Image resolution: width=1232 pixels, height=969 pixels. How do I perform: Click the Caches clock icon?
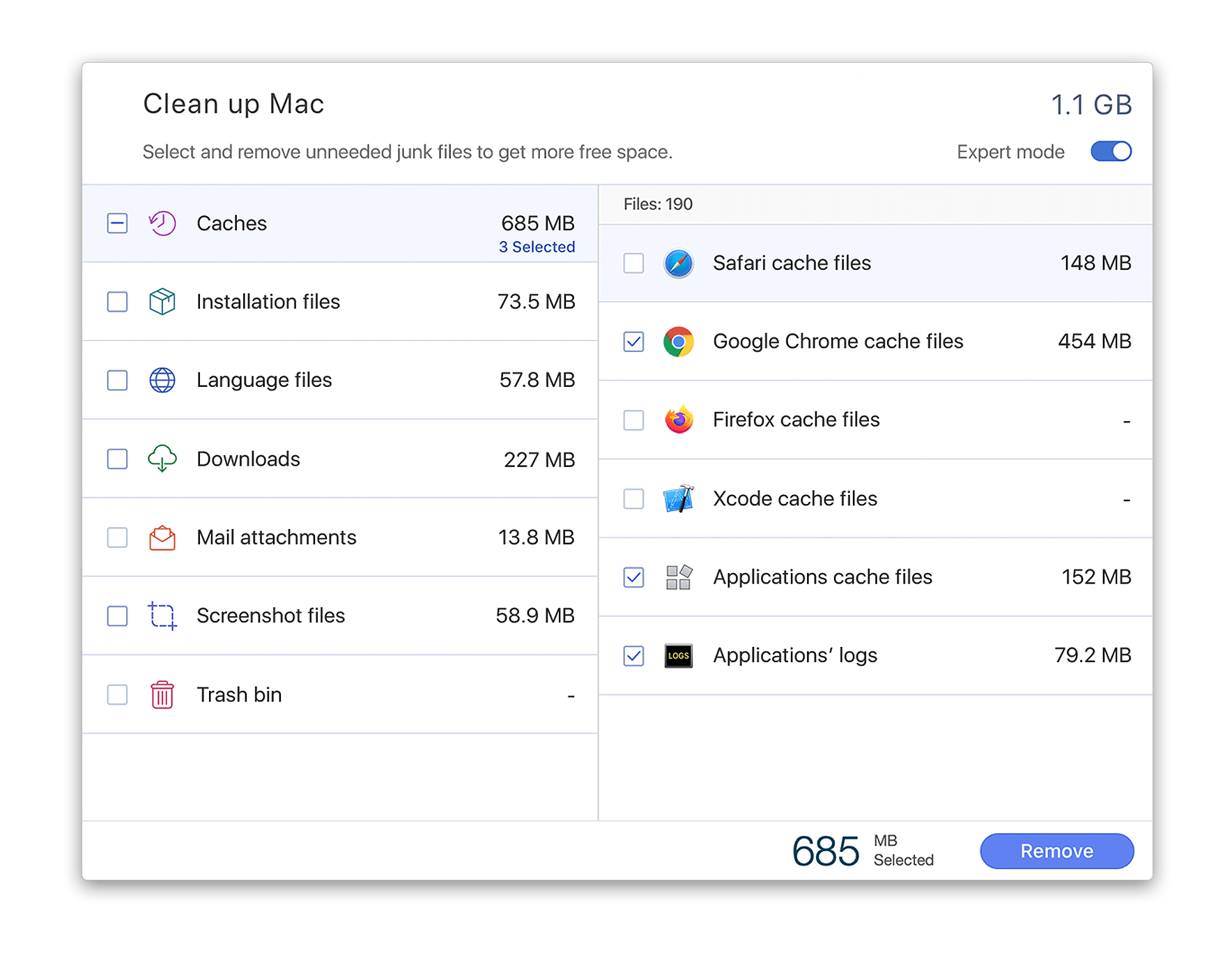[x=161, y=223]
